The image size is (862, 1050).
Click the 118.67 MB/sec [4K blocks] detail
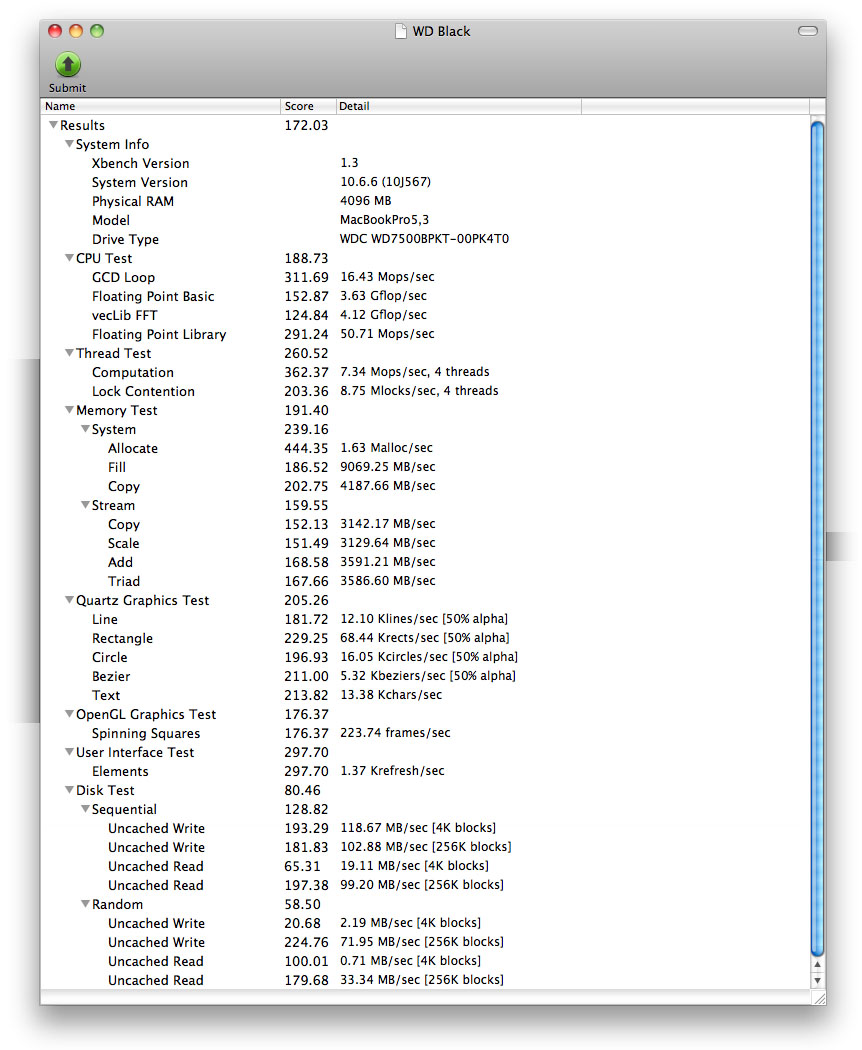418,828
